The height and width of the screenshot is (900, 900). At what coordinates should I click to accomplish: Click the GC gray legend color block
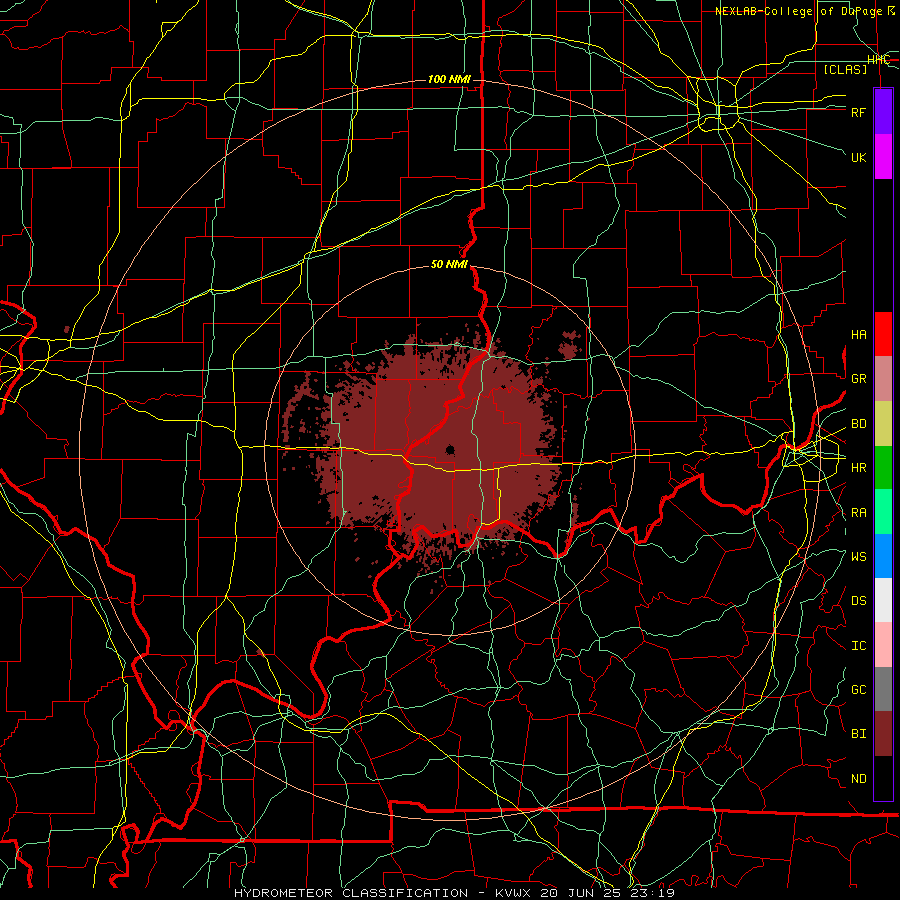pos(883,689)
